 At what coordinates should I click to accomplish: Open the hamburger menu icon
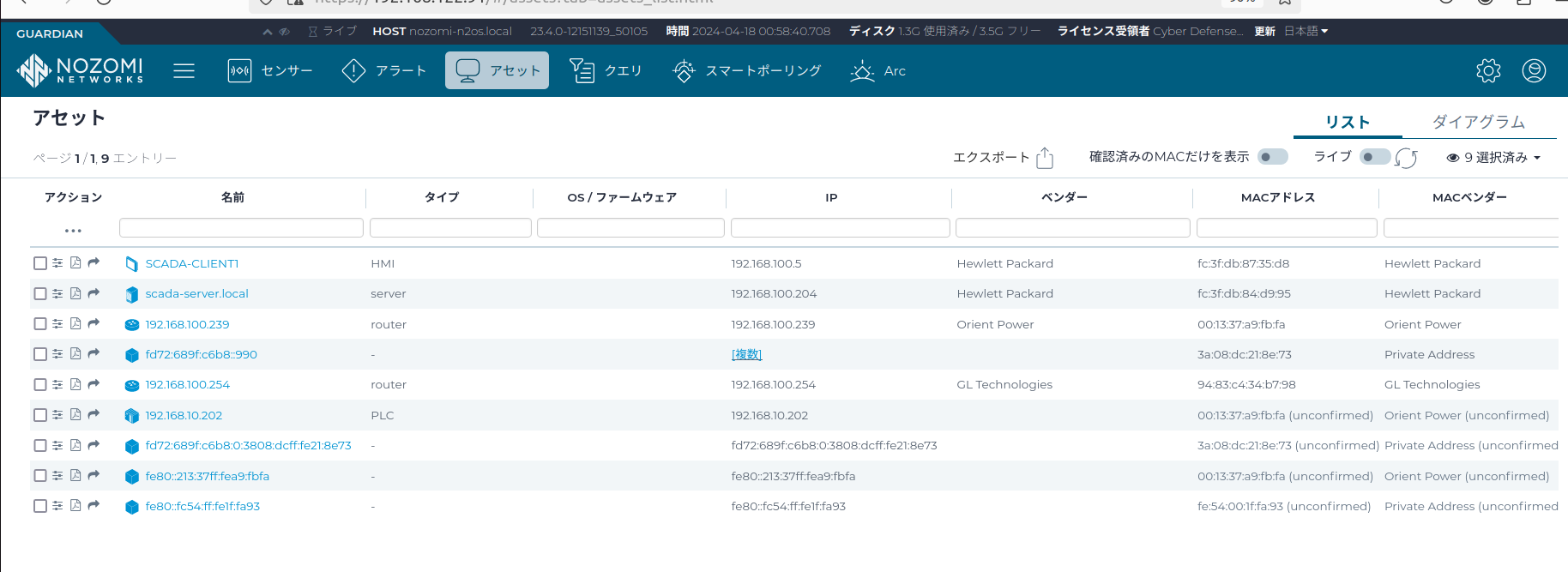(184, 70)
